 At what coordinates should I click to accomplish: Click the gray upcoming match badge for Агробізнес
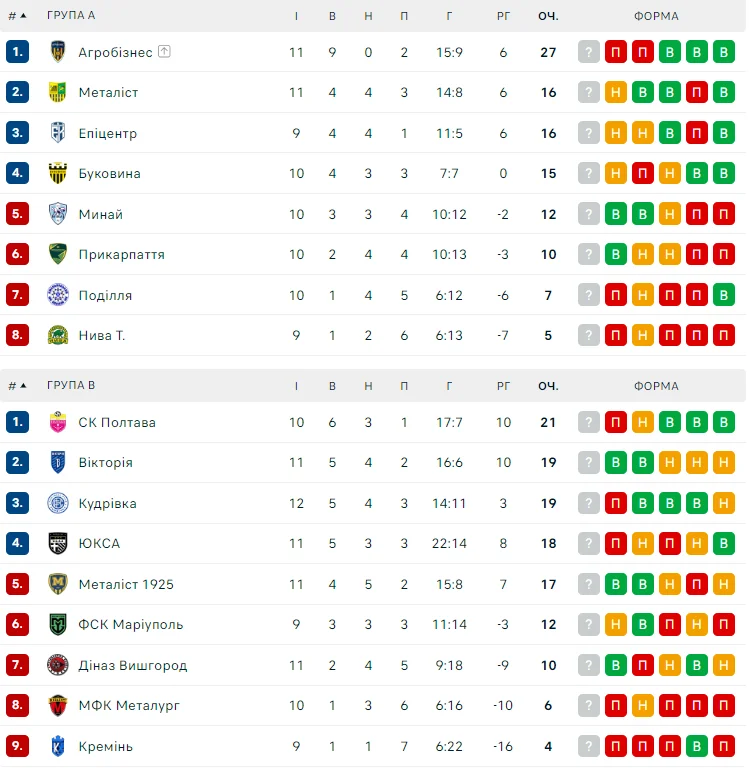589,52
